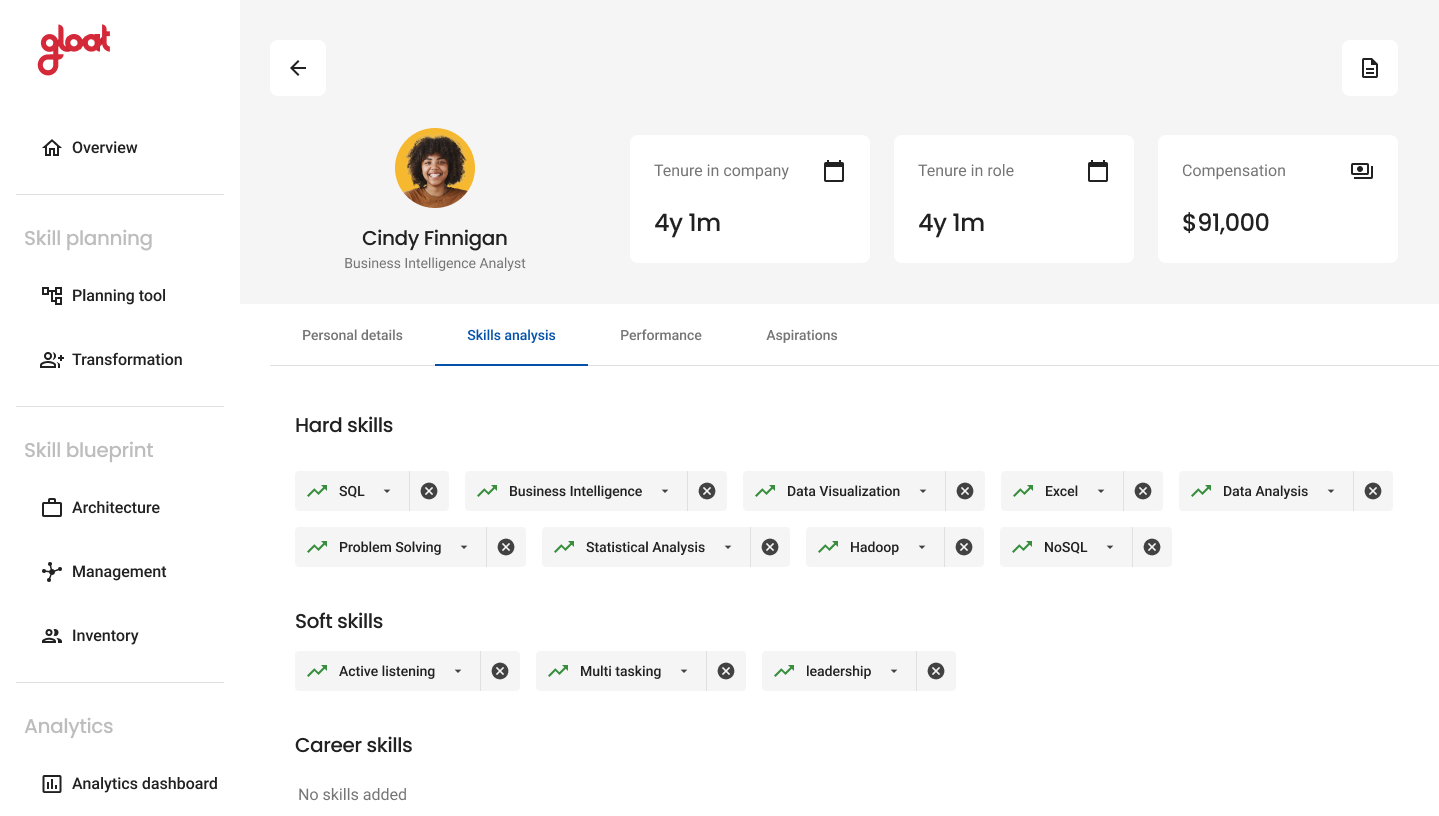Click the Soft skills heading
1439x816 pixels.
339,621
